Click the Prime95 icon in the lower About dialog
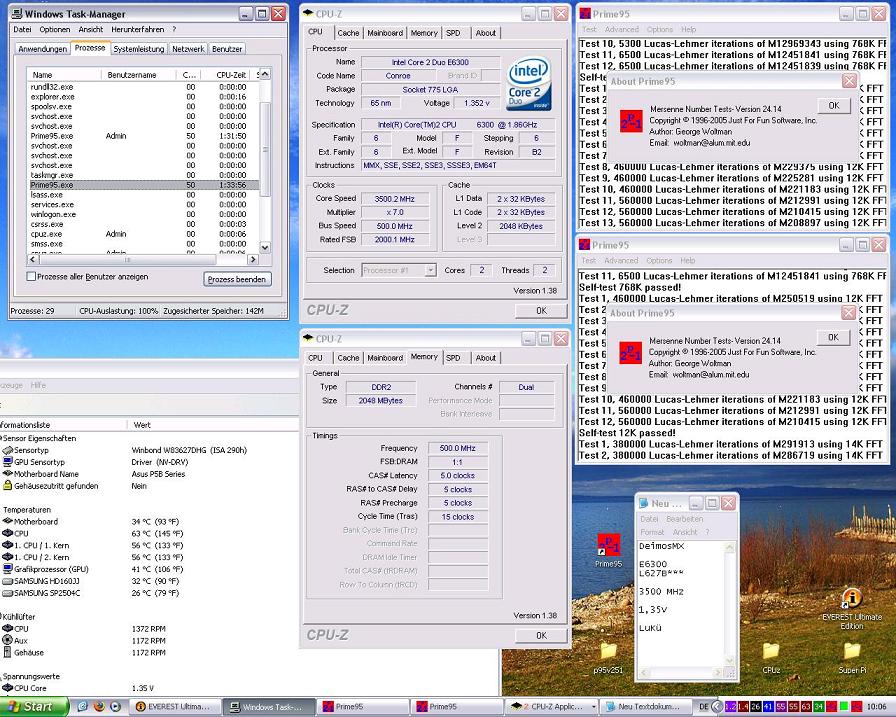This screenshot has width=896, height=717. coord(630,354)
